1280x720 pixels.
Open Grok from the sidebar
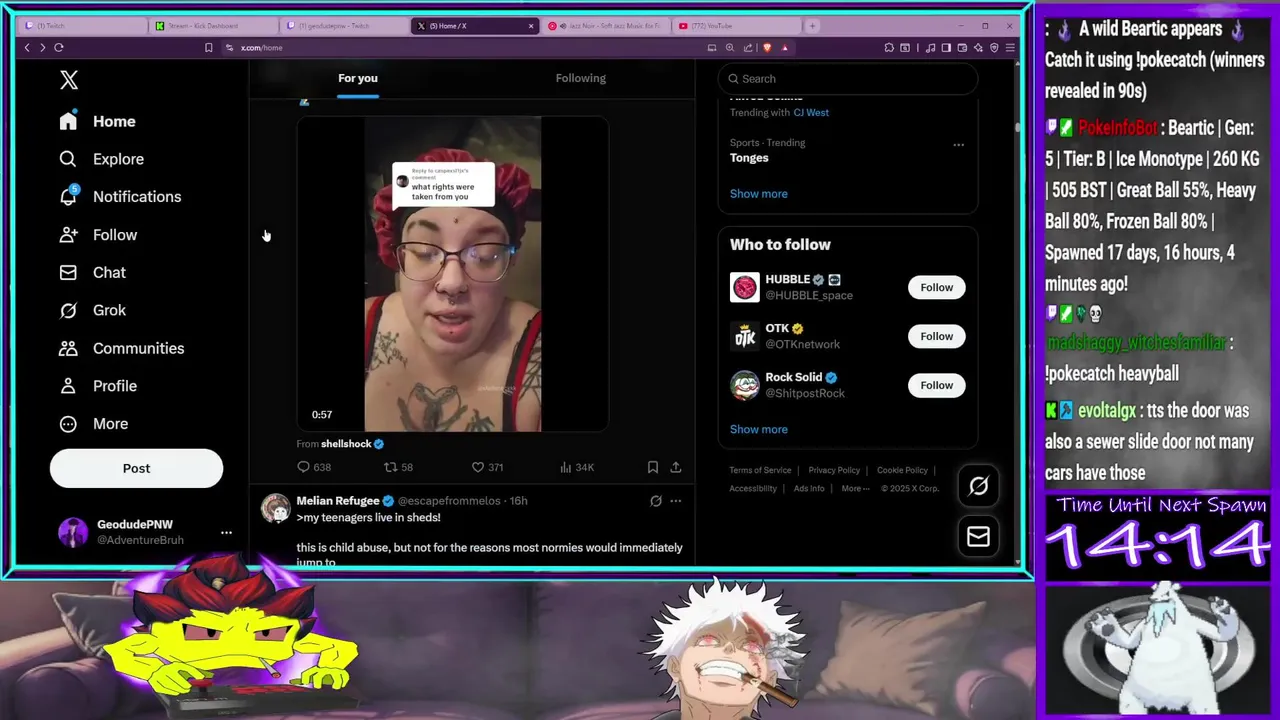92,310
